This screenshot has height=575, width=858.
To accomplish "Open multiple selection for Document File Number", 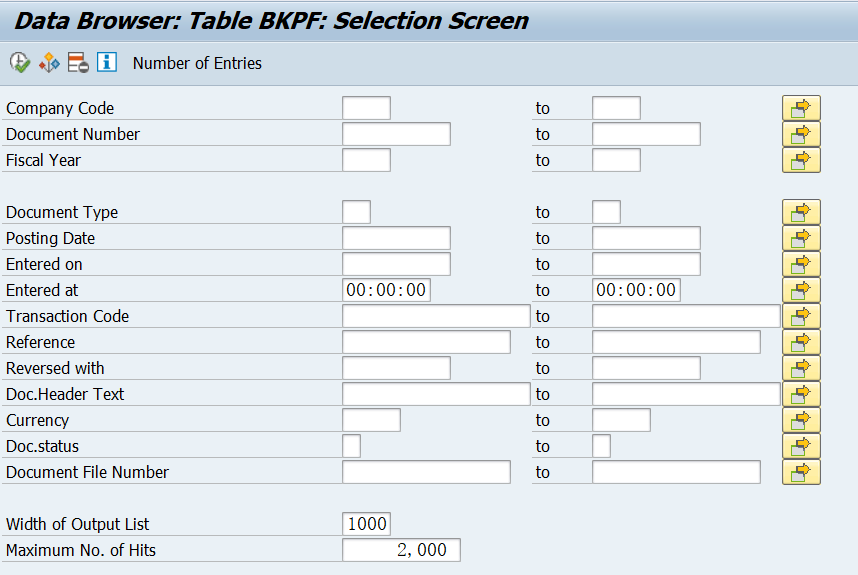I will click(801, 472).
